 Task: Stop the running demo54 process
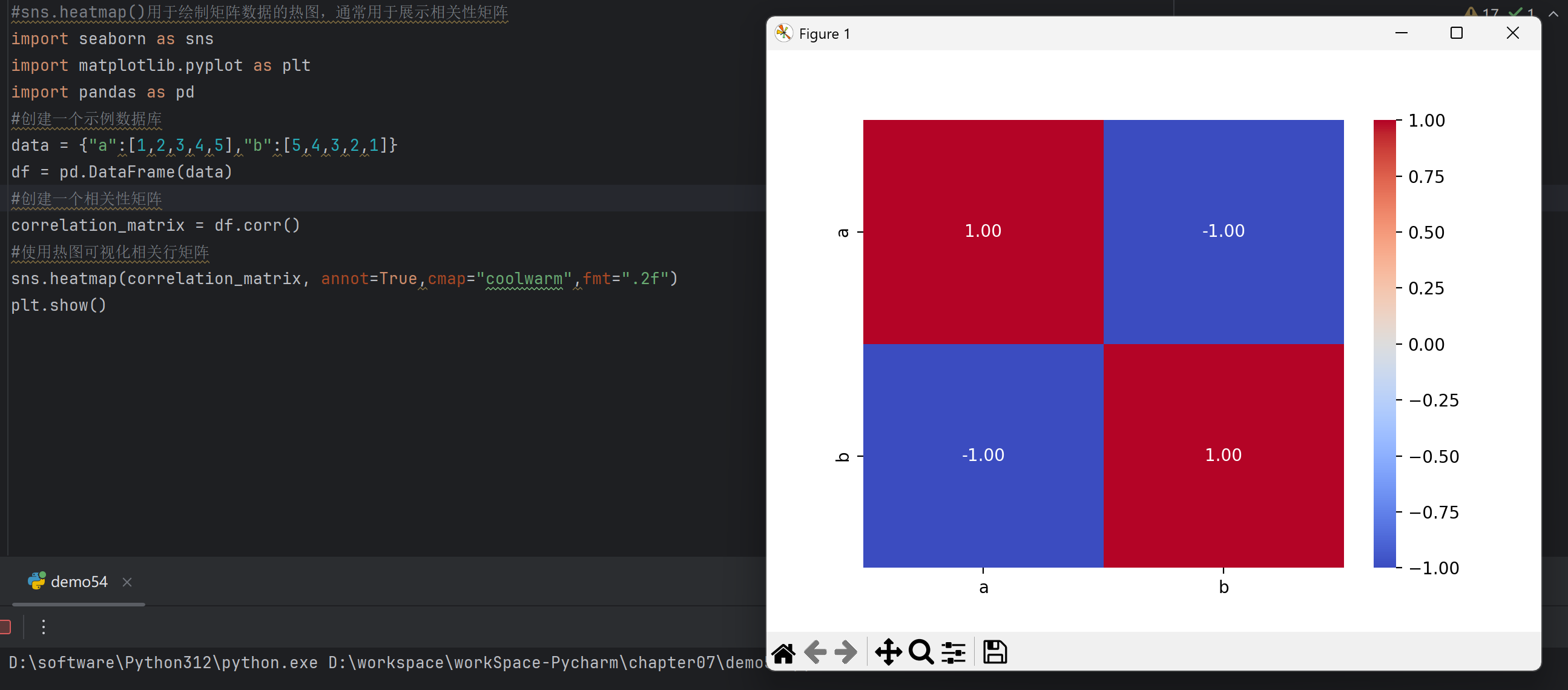5,626
